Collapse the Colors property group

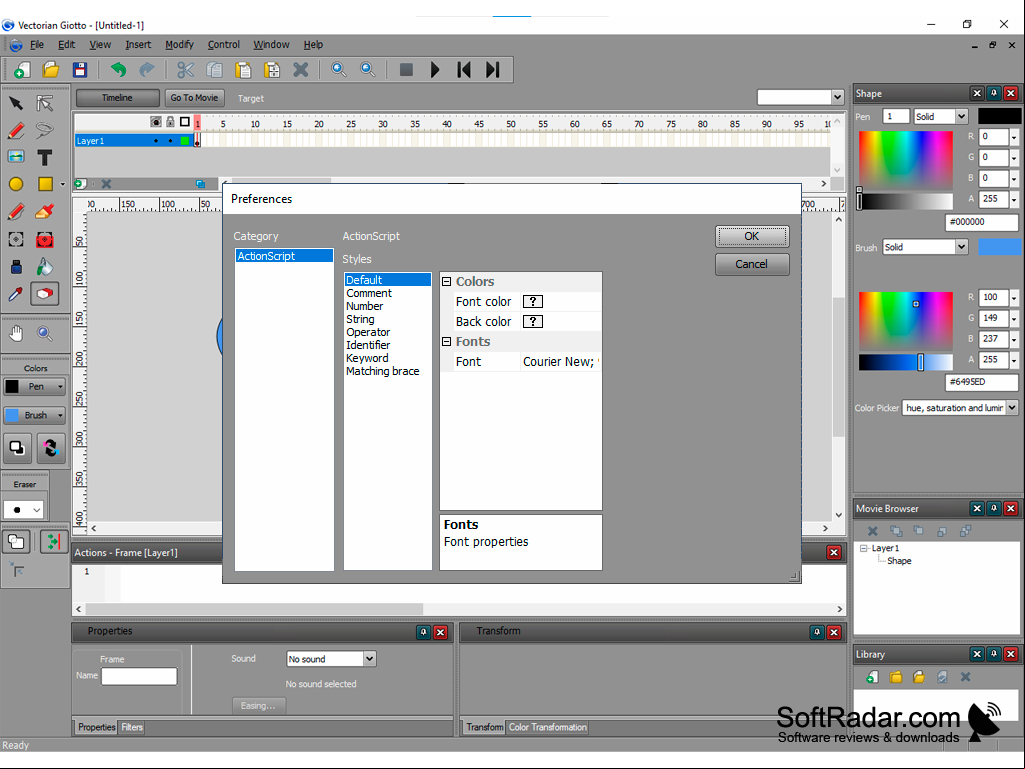click(x=446, y=282)
